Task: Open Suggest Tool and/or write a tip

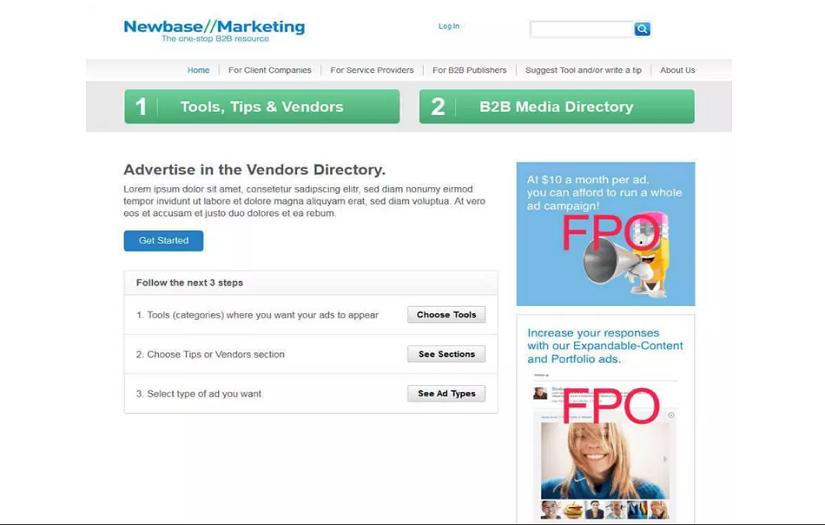Action: 583,70
